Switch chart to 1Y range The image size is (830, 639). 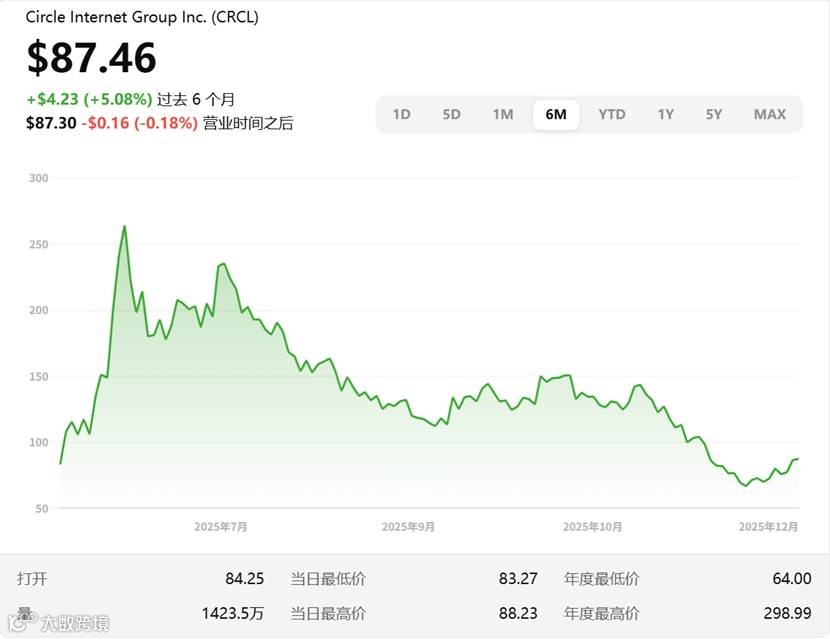665,114
